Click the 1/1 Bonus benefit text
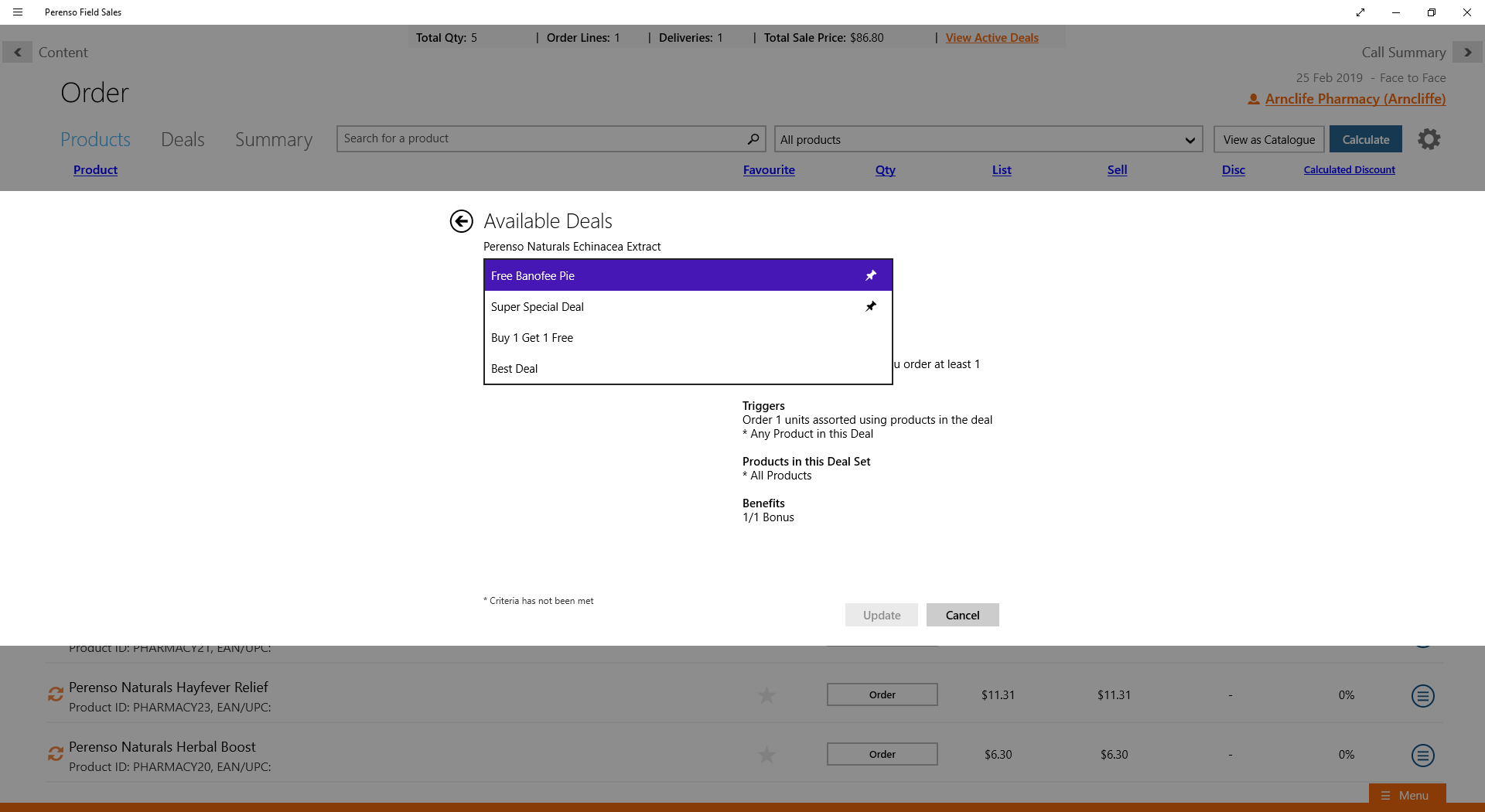Image resolution: width=1485 pixels, height=812 pixels. [768, 517]
